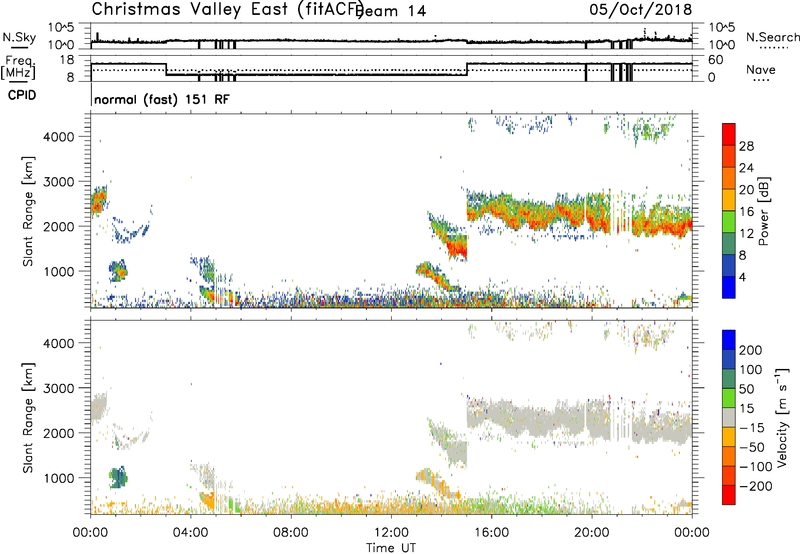Click the red-orange echo band at 18:00 in power panel

pos(541,218)
